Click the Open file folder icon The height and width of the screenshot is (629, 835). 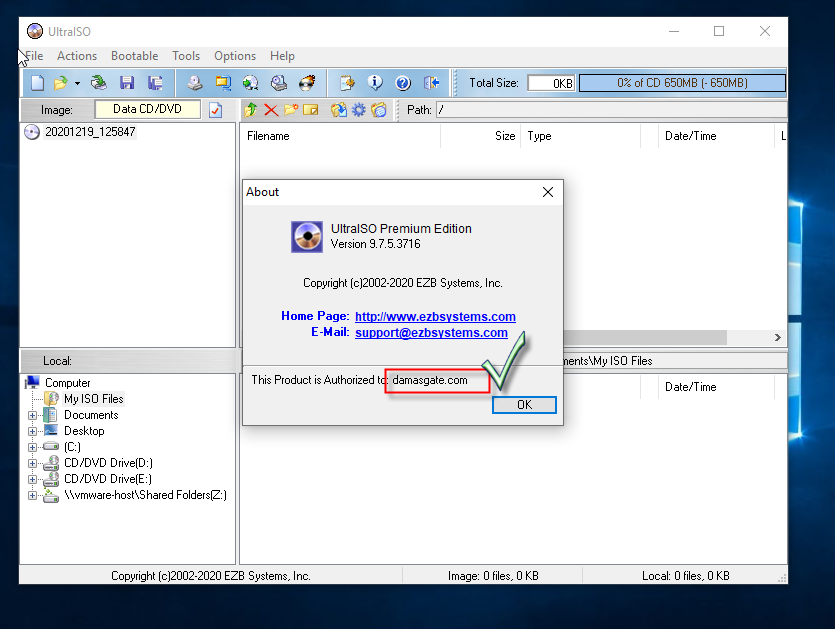(61, 83)
